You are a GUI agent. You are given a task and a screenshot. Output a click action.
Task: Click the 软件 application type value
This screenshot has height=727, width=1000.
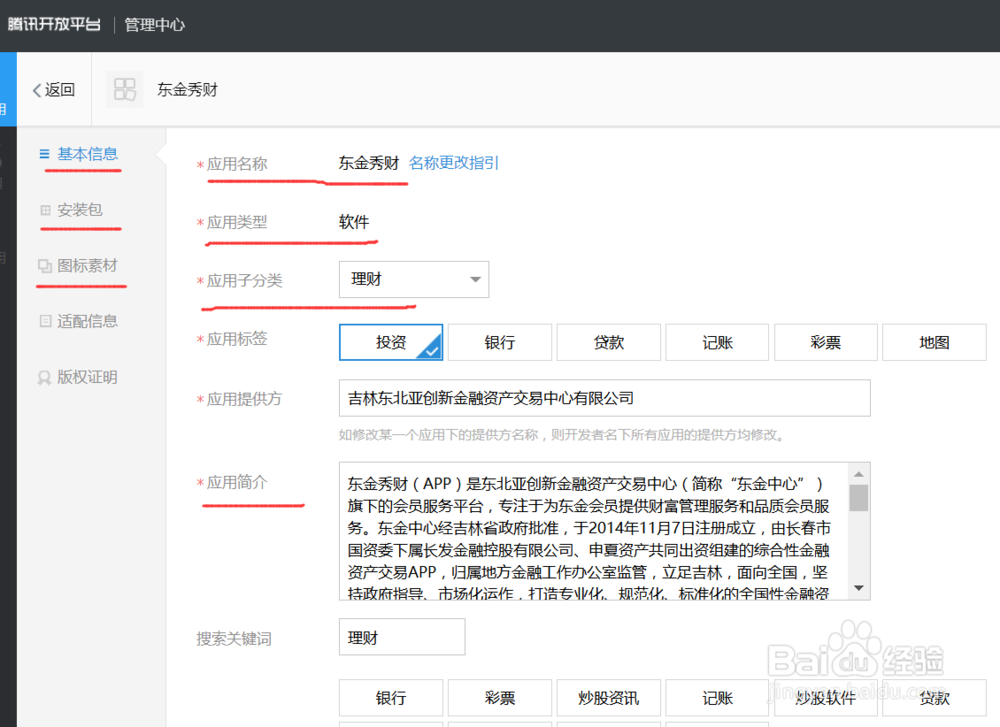point(354,222)
